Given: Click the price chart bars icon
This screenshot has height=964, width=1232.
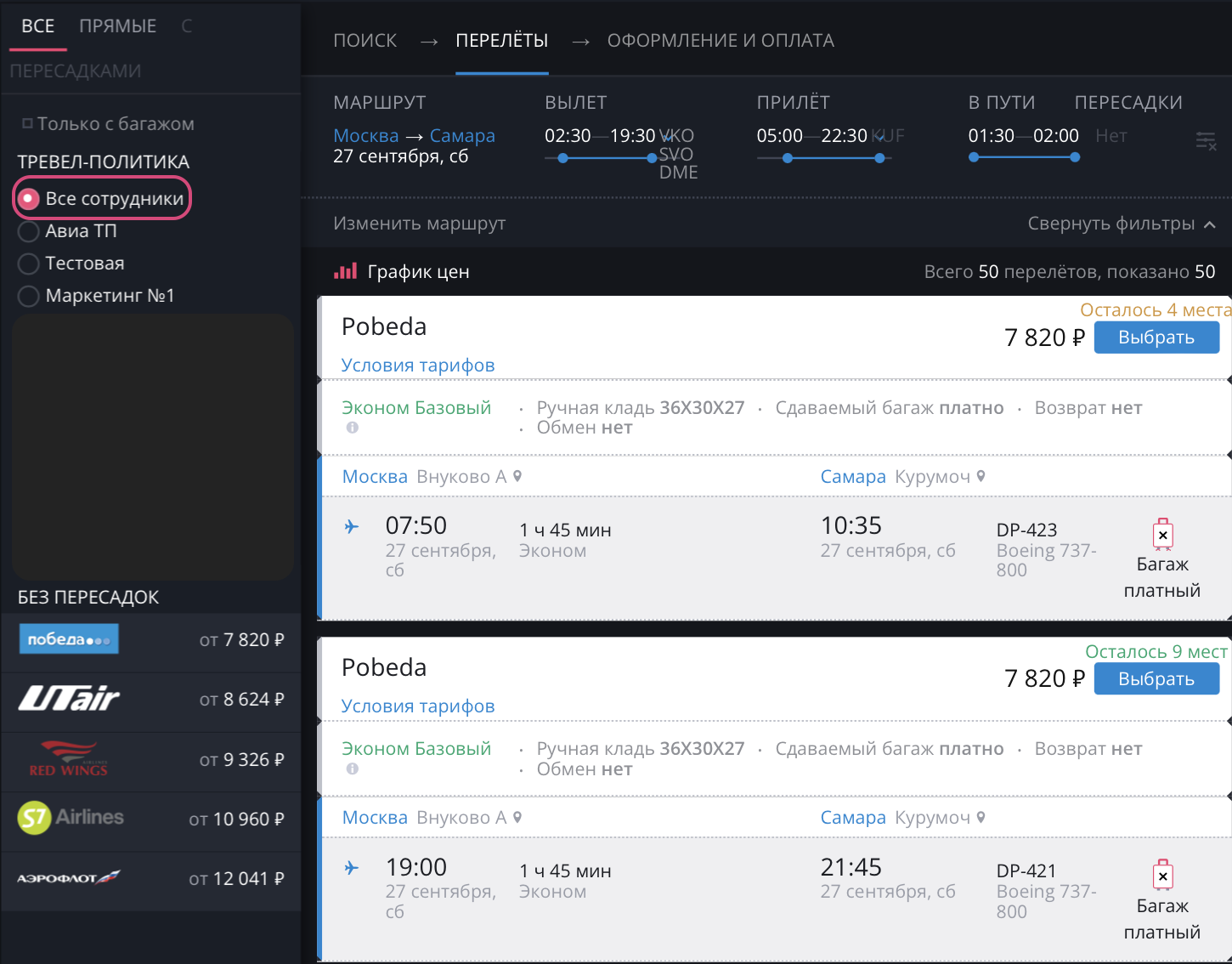Looking at the screenshot, I should [345, 271].
